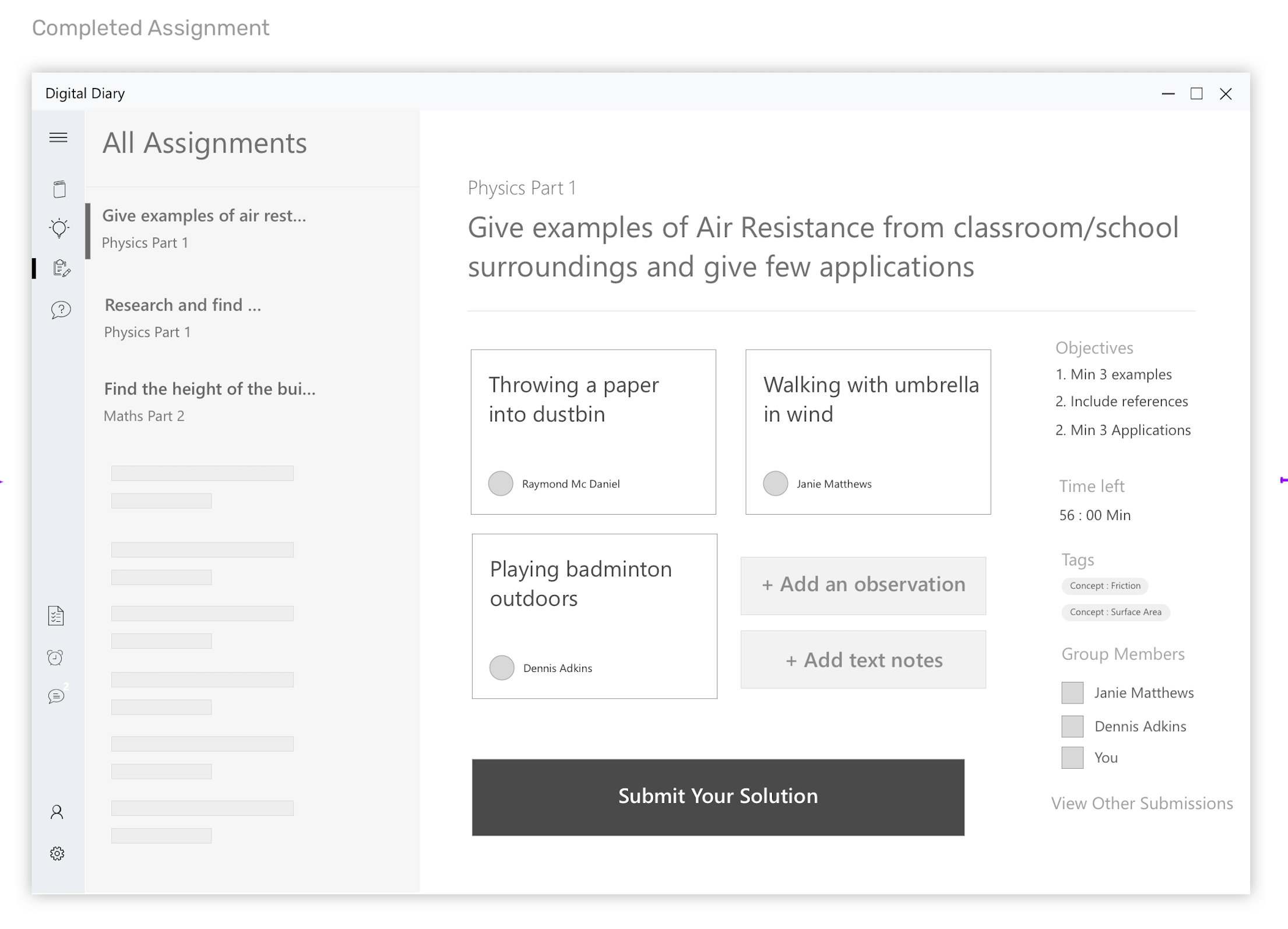Open the question help bubble icon
This screenshot has height=929, width=1288.
61,310
